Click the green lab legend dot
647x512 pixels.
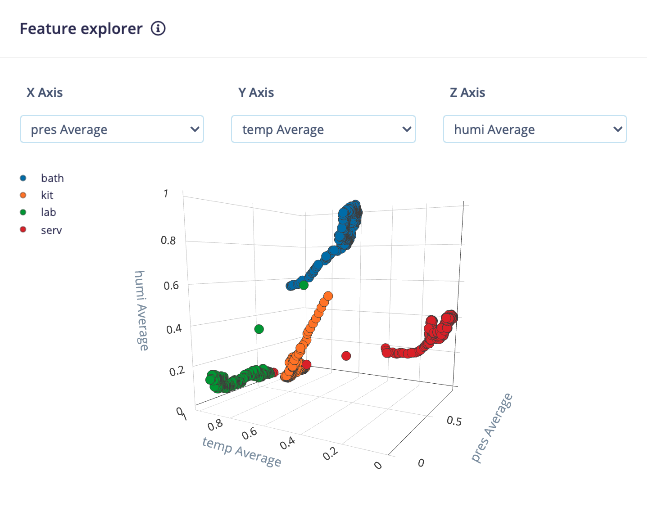tap(23, 212)
